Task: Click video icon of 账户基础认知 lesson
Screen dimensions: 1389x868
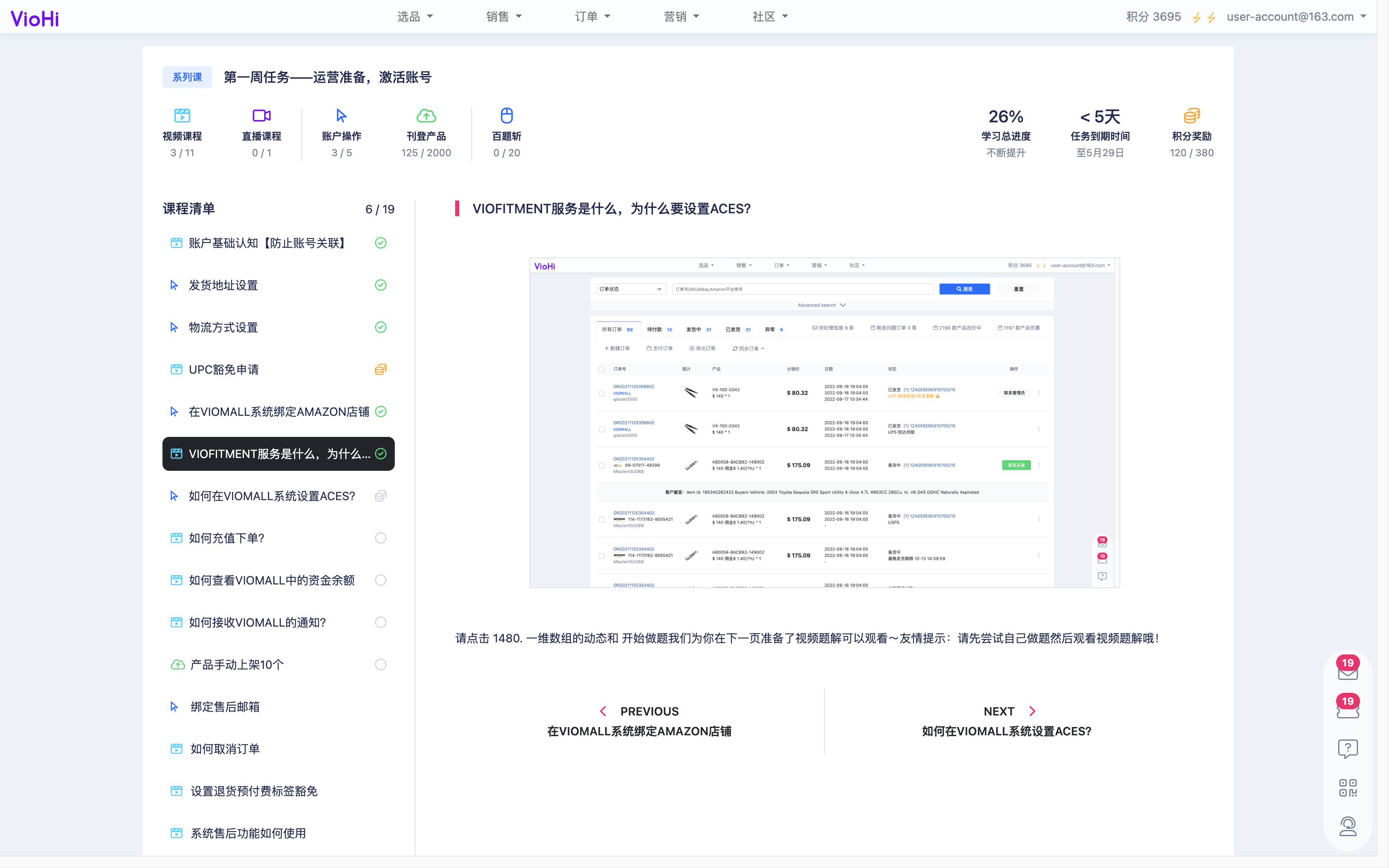Action: pos(176,243)
